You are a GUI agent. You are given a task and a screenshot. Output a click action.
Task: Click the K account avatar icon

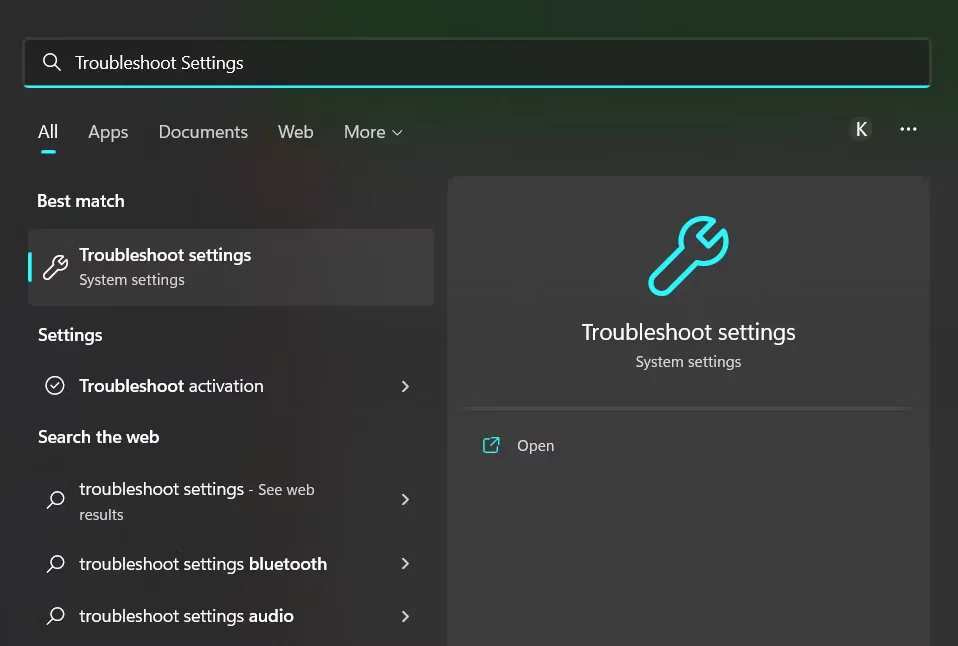tap(861, 129)
